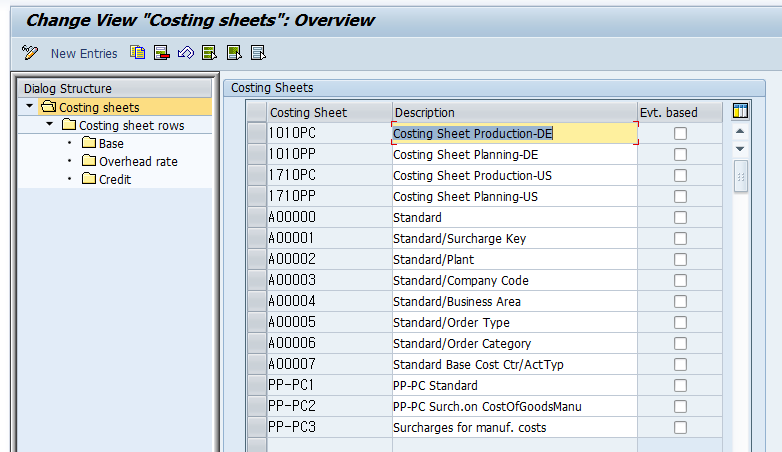Click description Standard/Business Area

click(x=515, y=301)
